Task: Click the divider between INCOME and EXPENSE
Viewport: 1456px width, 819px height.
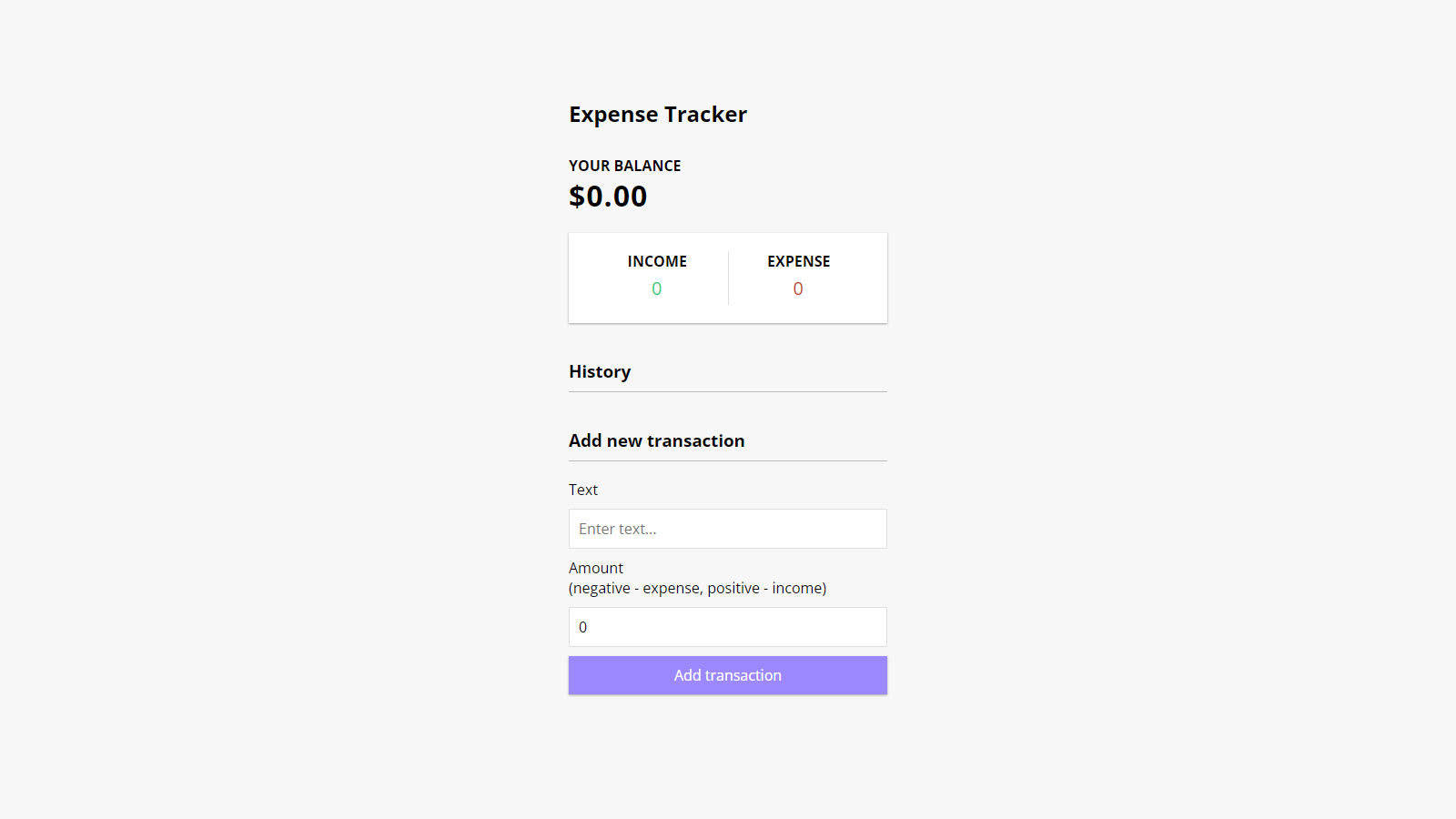Action: (x=728, y=277)
